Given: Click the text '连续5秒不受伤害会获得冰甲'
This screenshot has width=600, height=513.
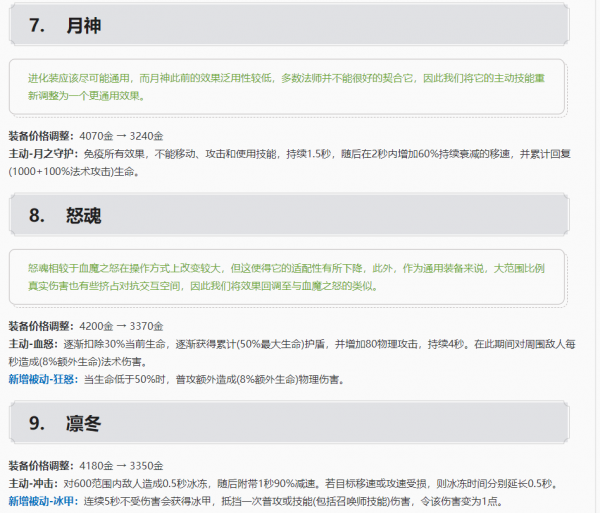Looking at the screenshot, I should click(x=147, y=501).
